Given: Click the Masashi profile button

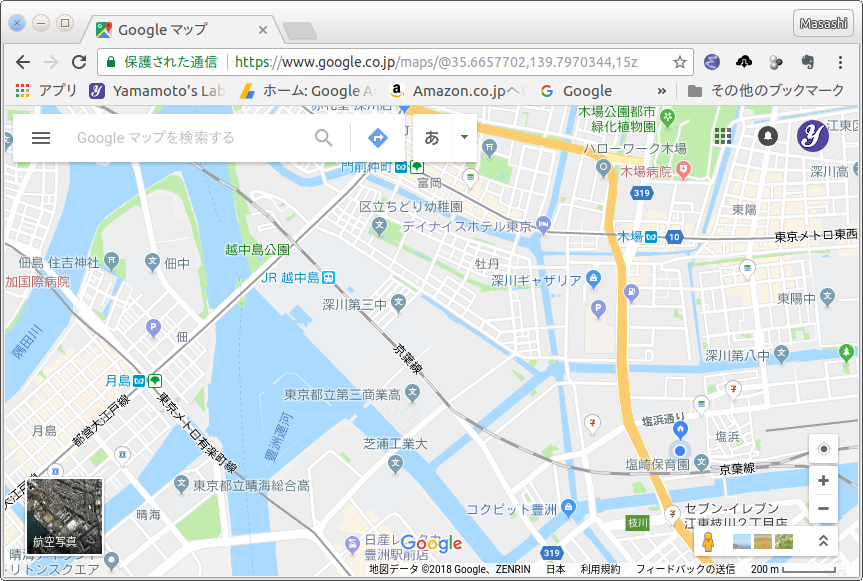Looking at the screenshot, I should click(823, 23).
